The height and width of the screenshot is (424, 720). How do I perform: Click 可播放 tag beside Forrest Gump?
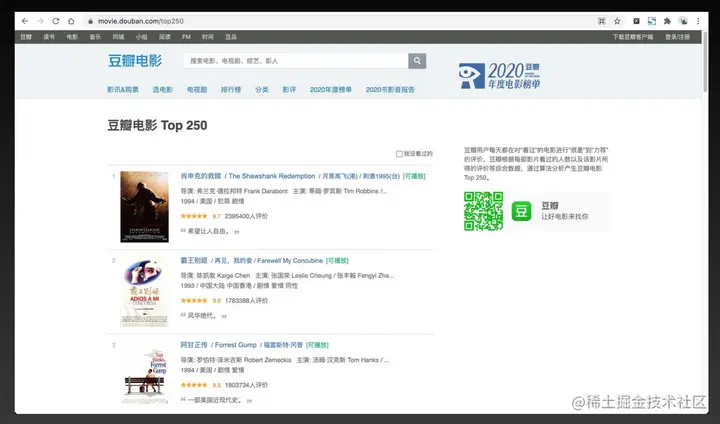317,345
